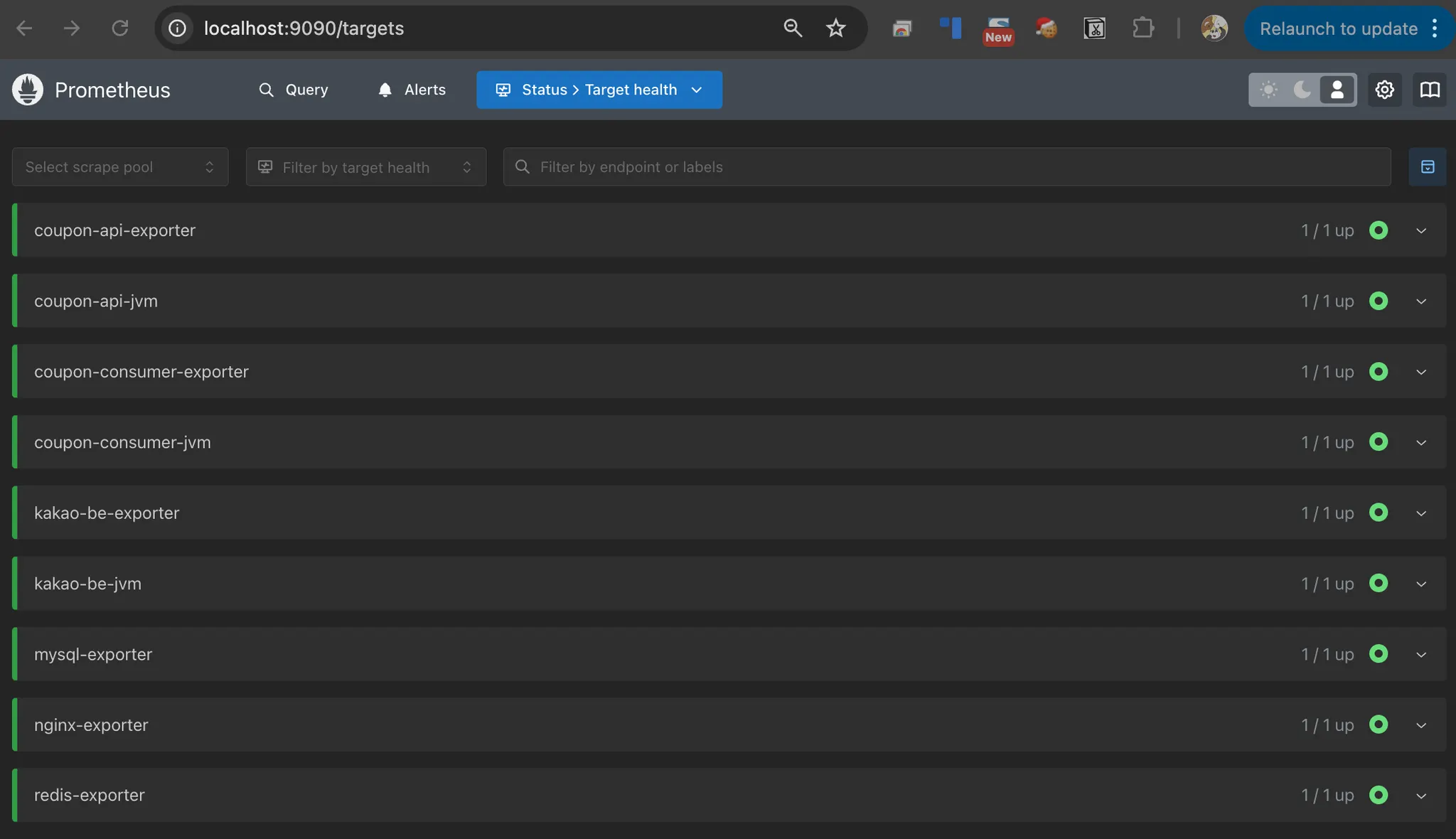Image resolution: width=1456 pixels, height=839 pixels.
Task: Click the Prometheus flame logo
Action: [28, 90]
